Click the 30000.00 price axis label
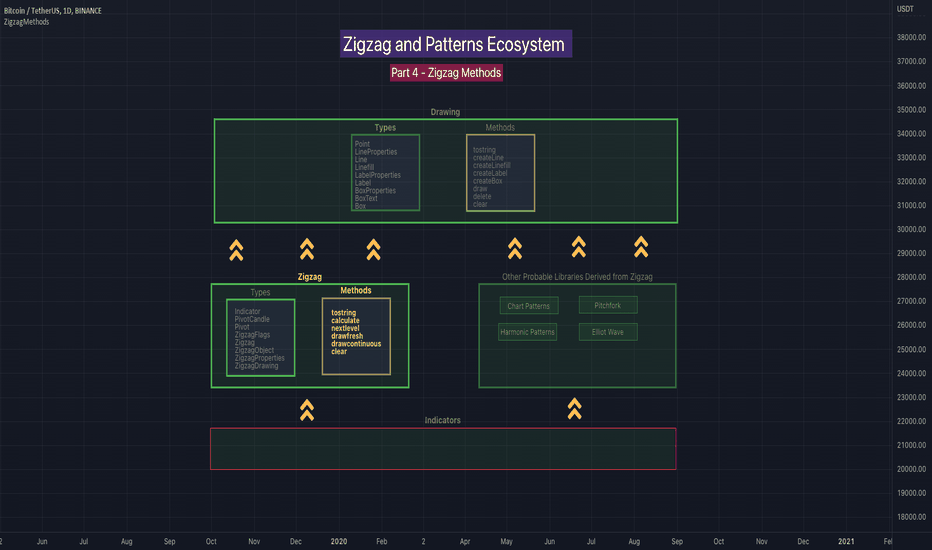Screen dimensions: 932x550 click(911, 230)
